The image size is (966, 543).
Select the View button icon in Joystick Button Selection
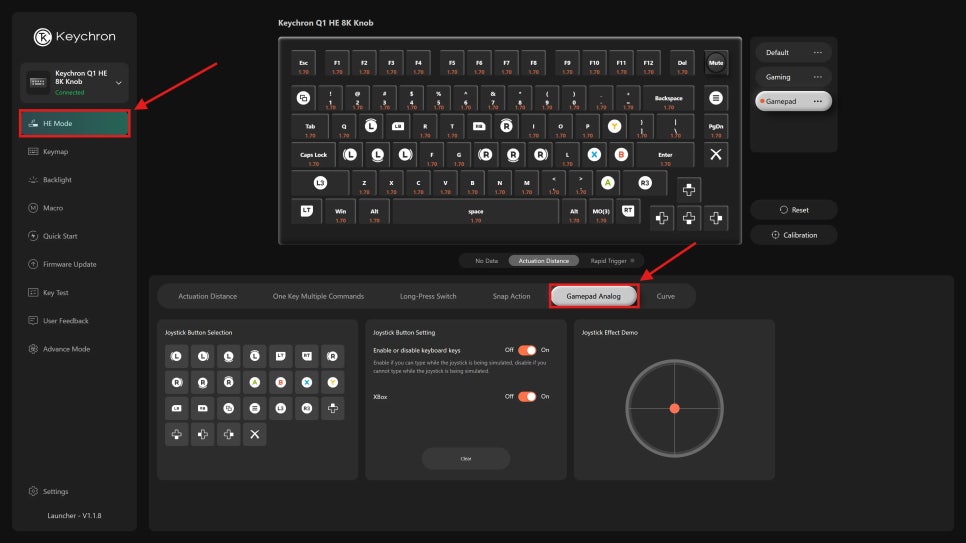click(229, 408)
